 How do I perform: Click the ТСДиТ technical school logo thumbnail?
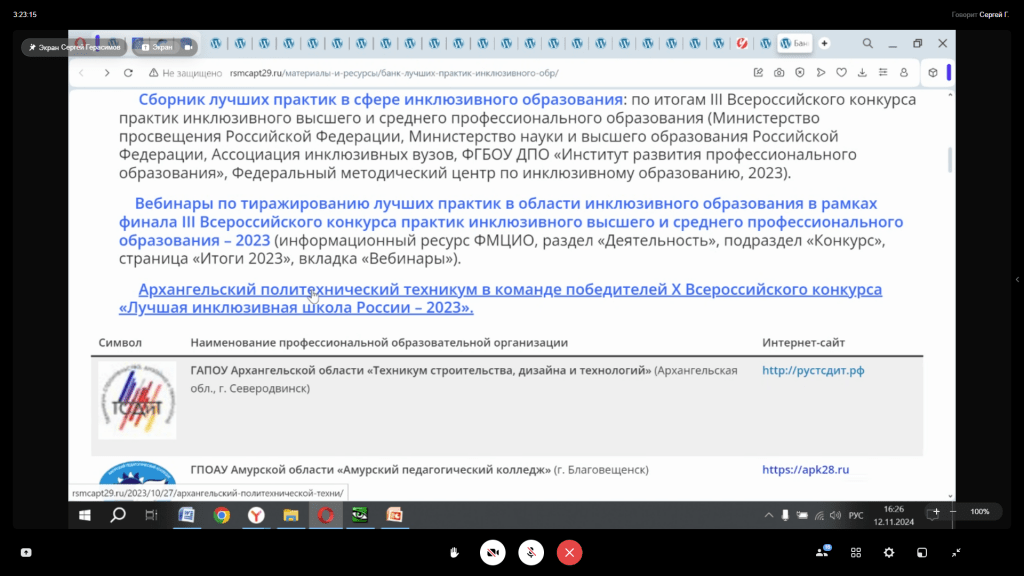point(137,400)
